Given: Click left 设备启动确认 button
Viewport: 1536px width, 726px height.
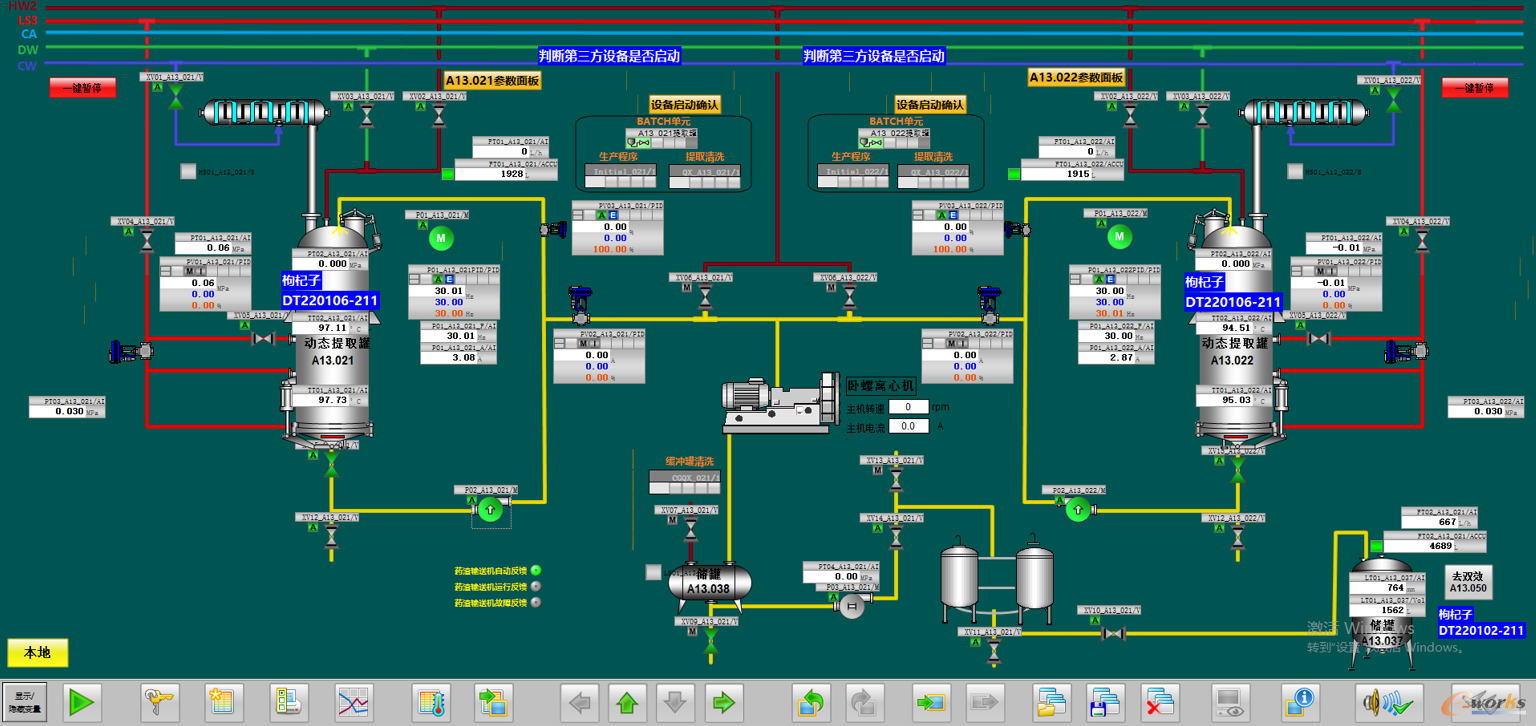Looking at the screenshot, I should [685, 104].
